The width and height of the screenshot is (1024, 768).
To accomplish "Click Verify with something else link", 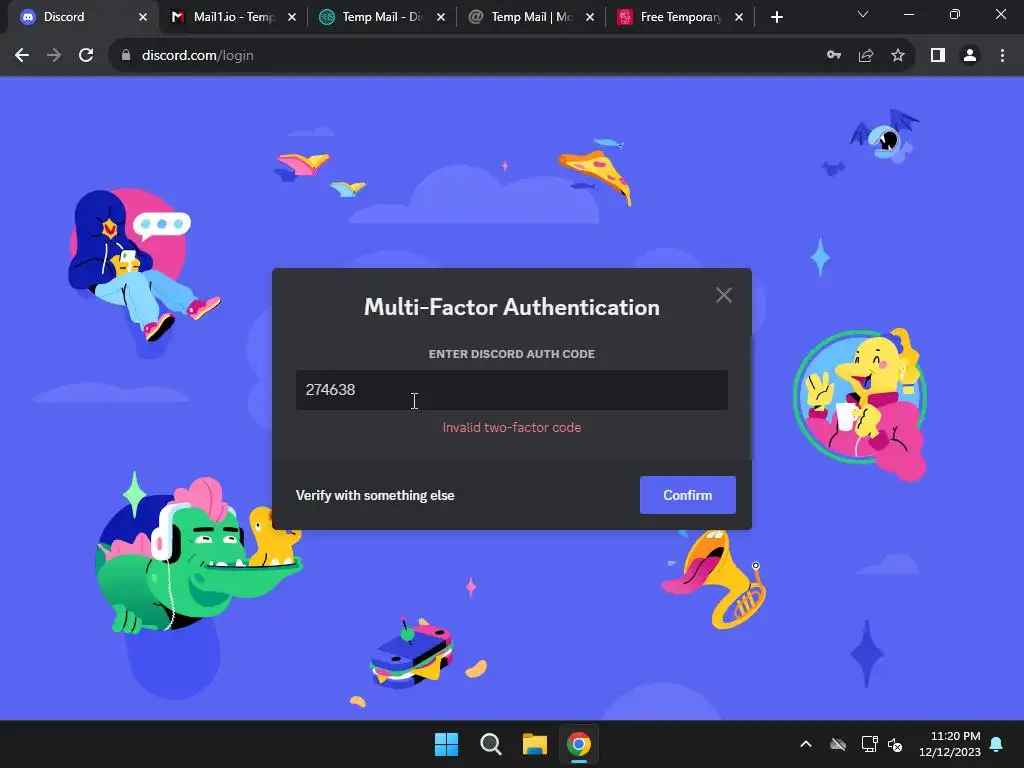I will click(375, 495).
